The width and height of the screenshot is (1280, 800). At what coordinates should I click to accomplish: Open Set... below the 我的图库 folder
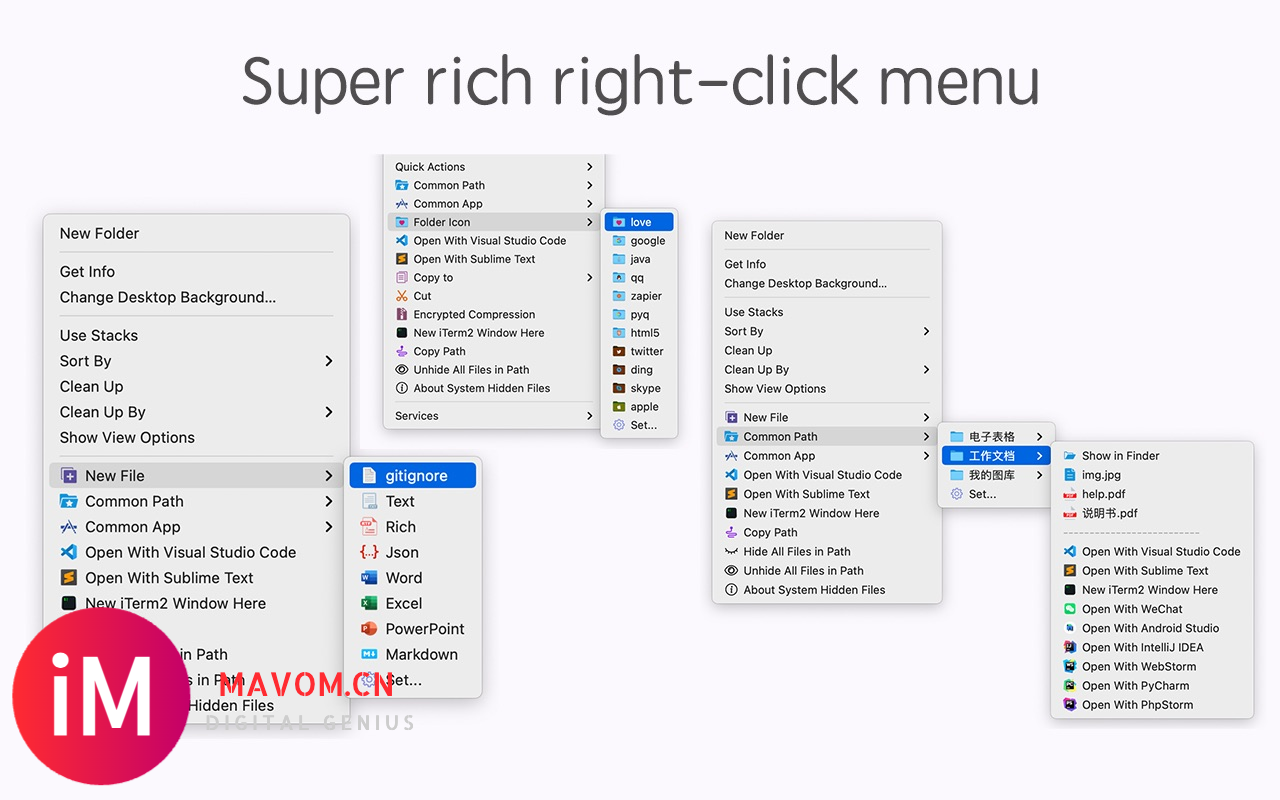(x=996, y=494)
